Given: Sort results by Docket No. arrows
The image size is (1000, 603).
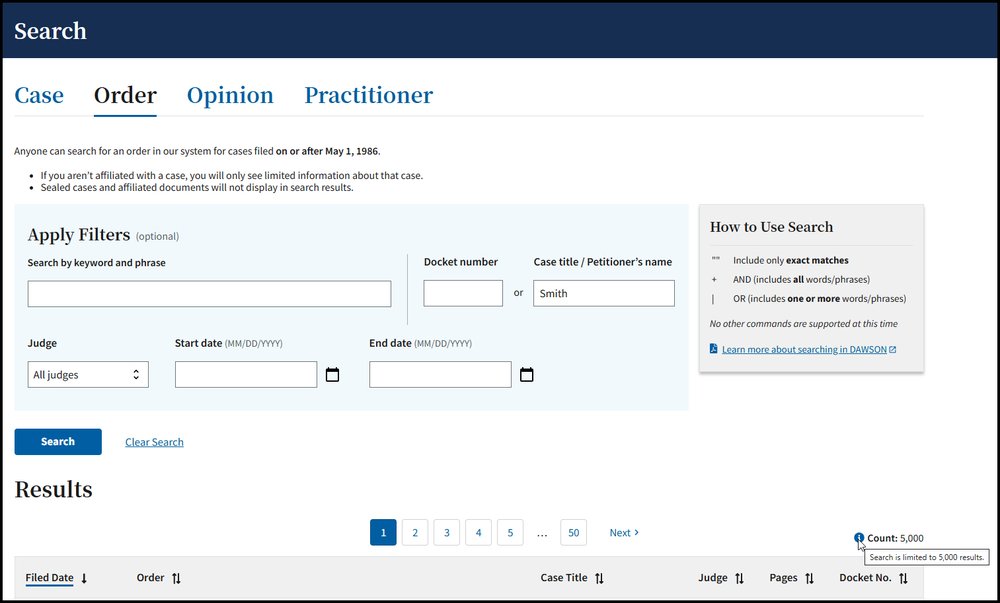Looking at the screenshot, I should (x=903, y=578).
